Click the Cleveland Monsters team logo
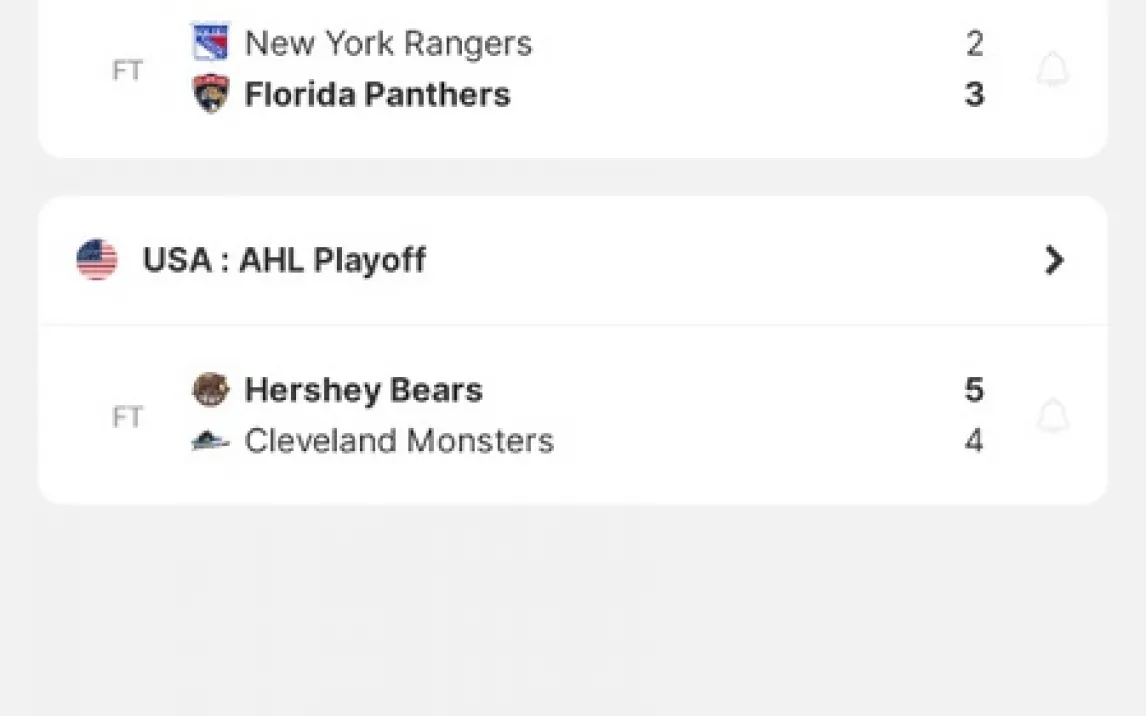The image size is (1146, 716). pos(211,440)
